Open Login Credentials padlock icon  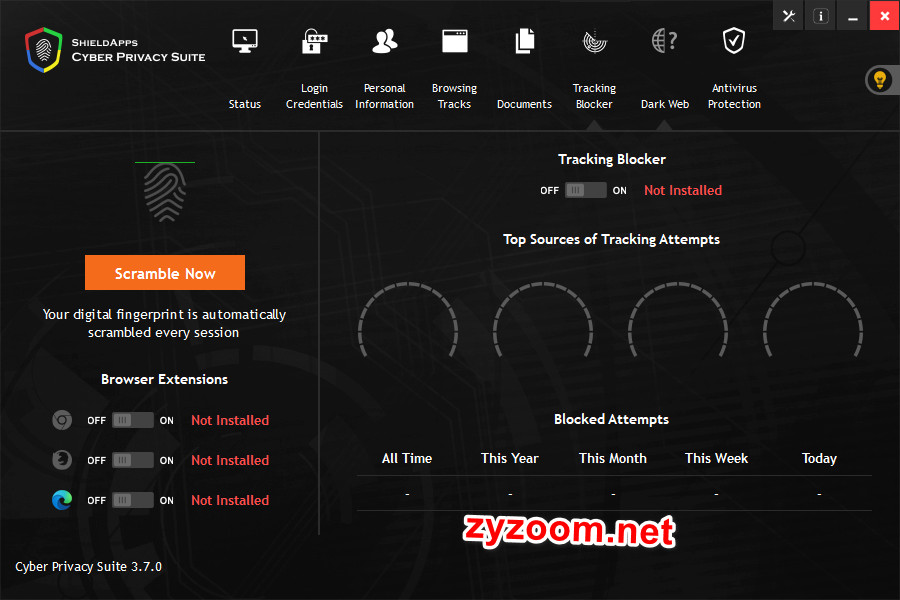(x=315, y=41)
